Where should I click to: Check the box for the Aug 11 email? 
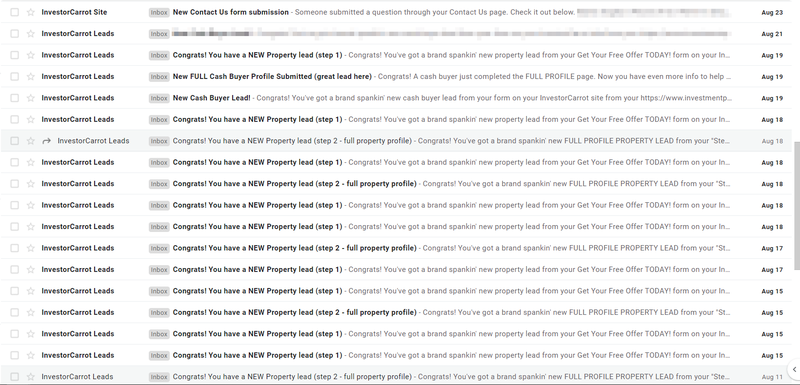pyautogui.click(x=15, y=376)
